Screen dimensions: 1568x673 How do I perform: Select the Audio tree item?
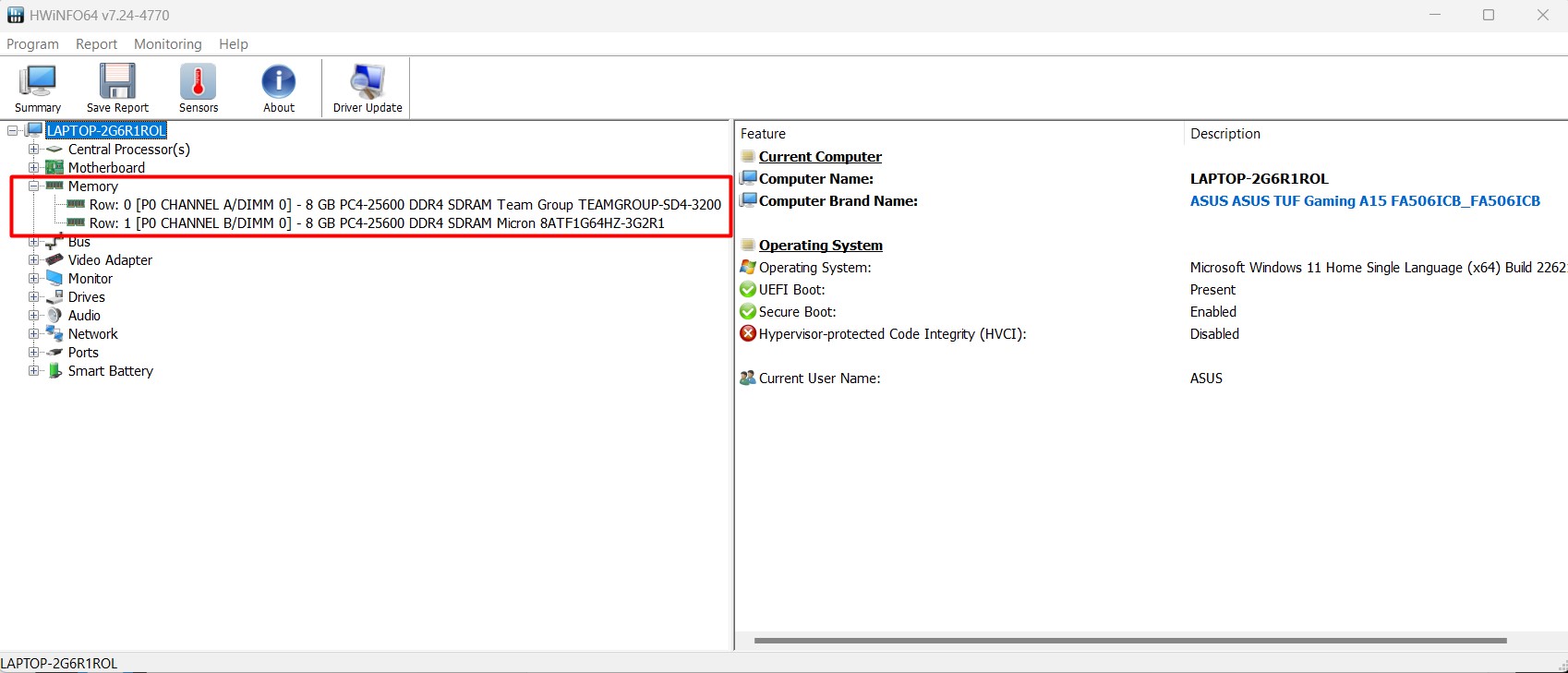tap(84, 315)
